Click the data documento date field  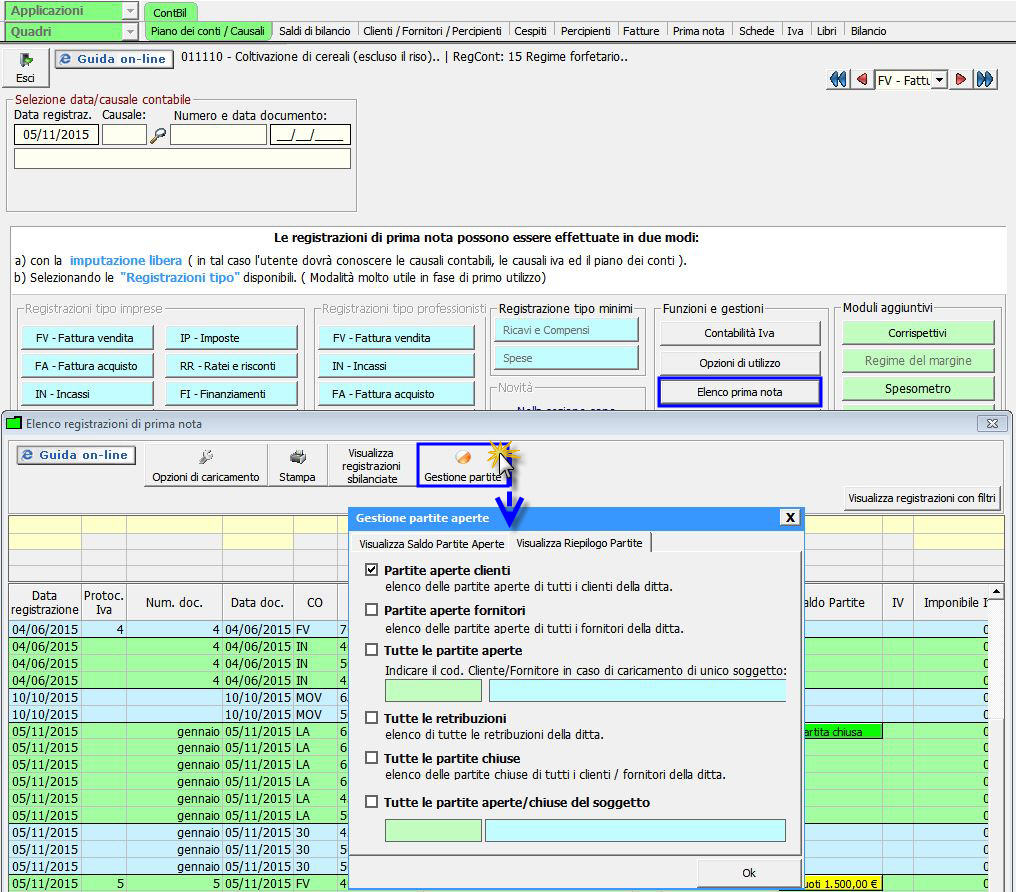click(x=310, y=135)
